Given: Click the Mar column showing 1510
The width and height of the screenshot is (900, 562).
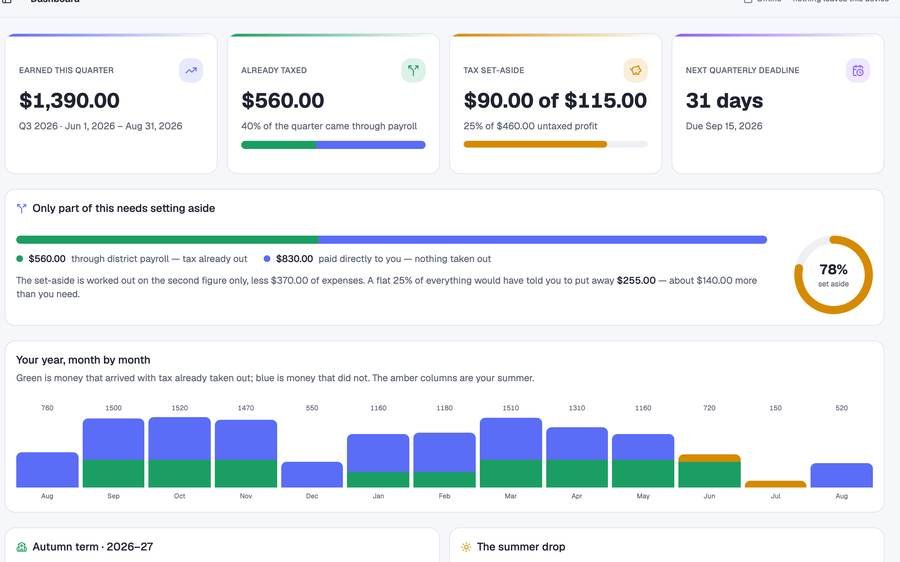Looking at the screenshot, I should [x=511, y=452].
